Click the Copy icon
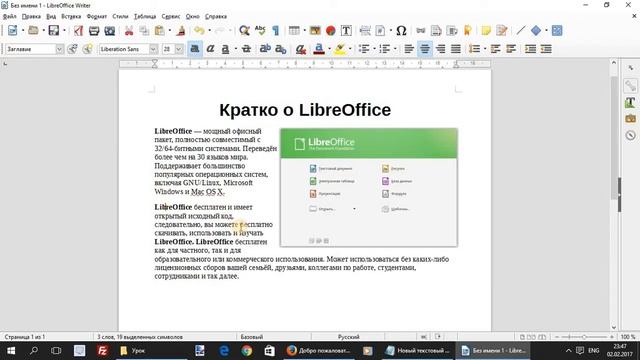Viewport: 640px width, 360px height. tap(144, 31)
